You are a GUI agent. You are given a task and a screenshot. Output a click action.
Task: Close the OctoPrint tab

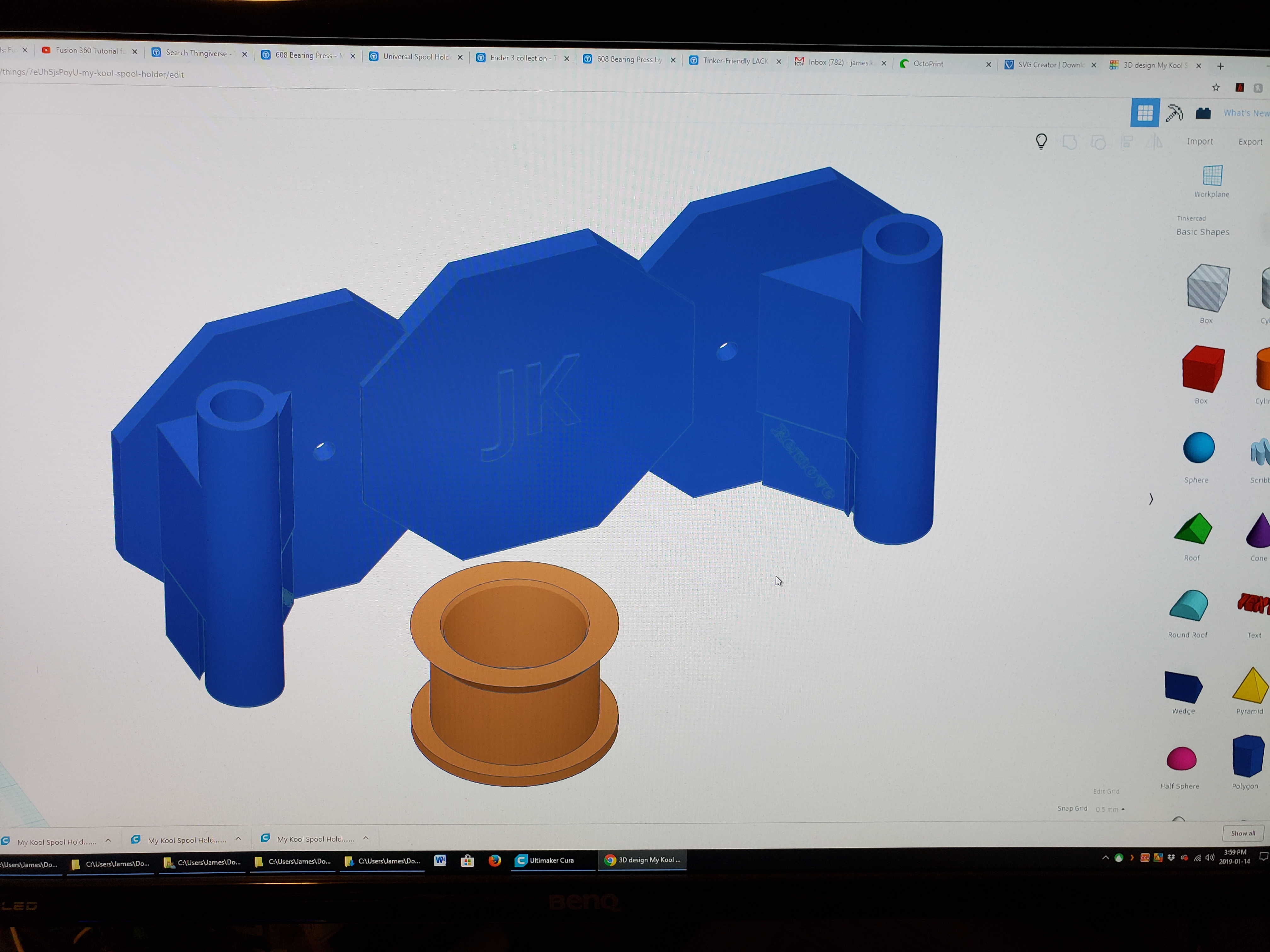click(989, 64)
